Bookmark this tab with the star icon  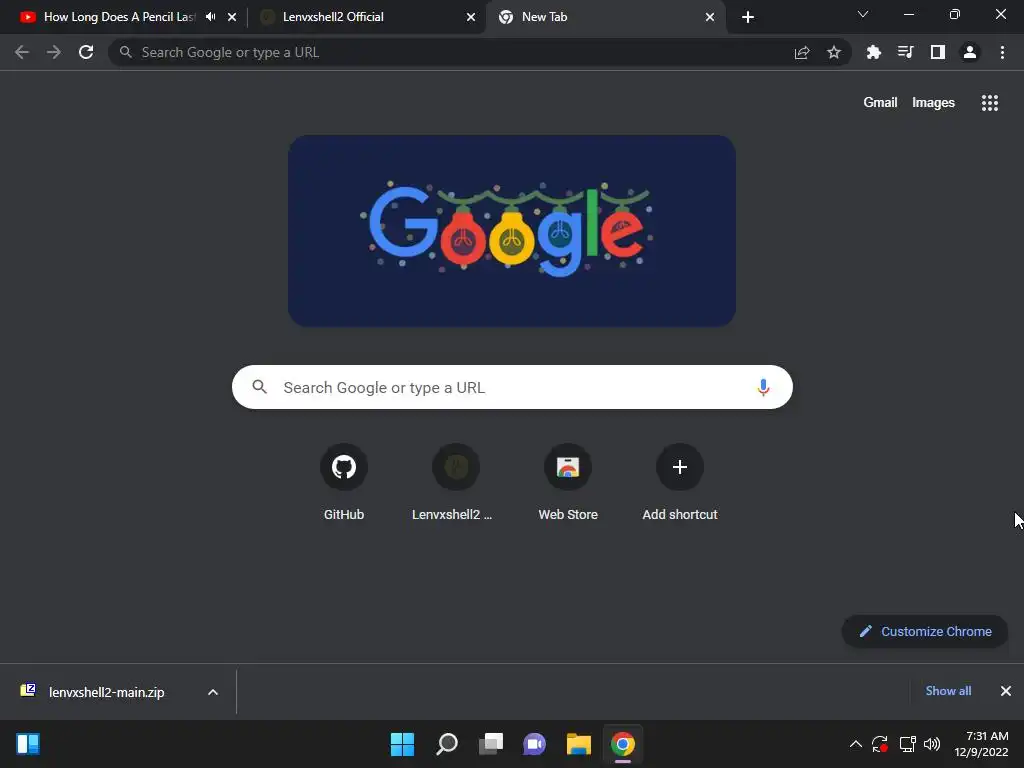point(834,52)
